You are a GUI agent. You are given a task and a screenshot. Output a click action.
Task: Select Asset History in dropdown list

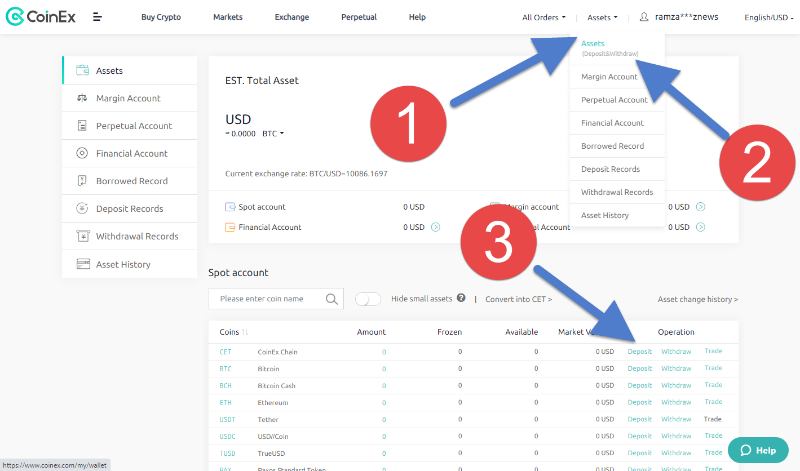[605, 215]
